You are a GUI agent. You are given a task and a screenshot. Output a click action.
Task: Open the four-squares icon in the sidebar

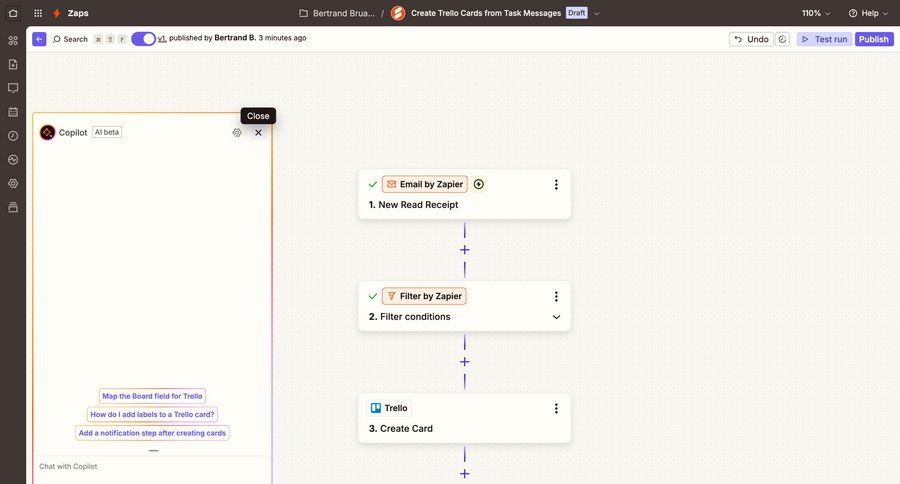click(13, 40)
